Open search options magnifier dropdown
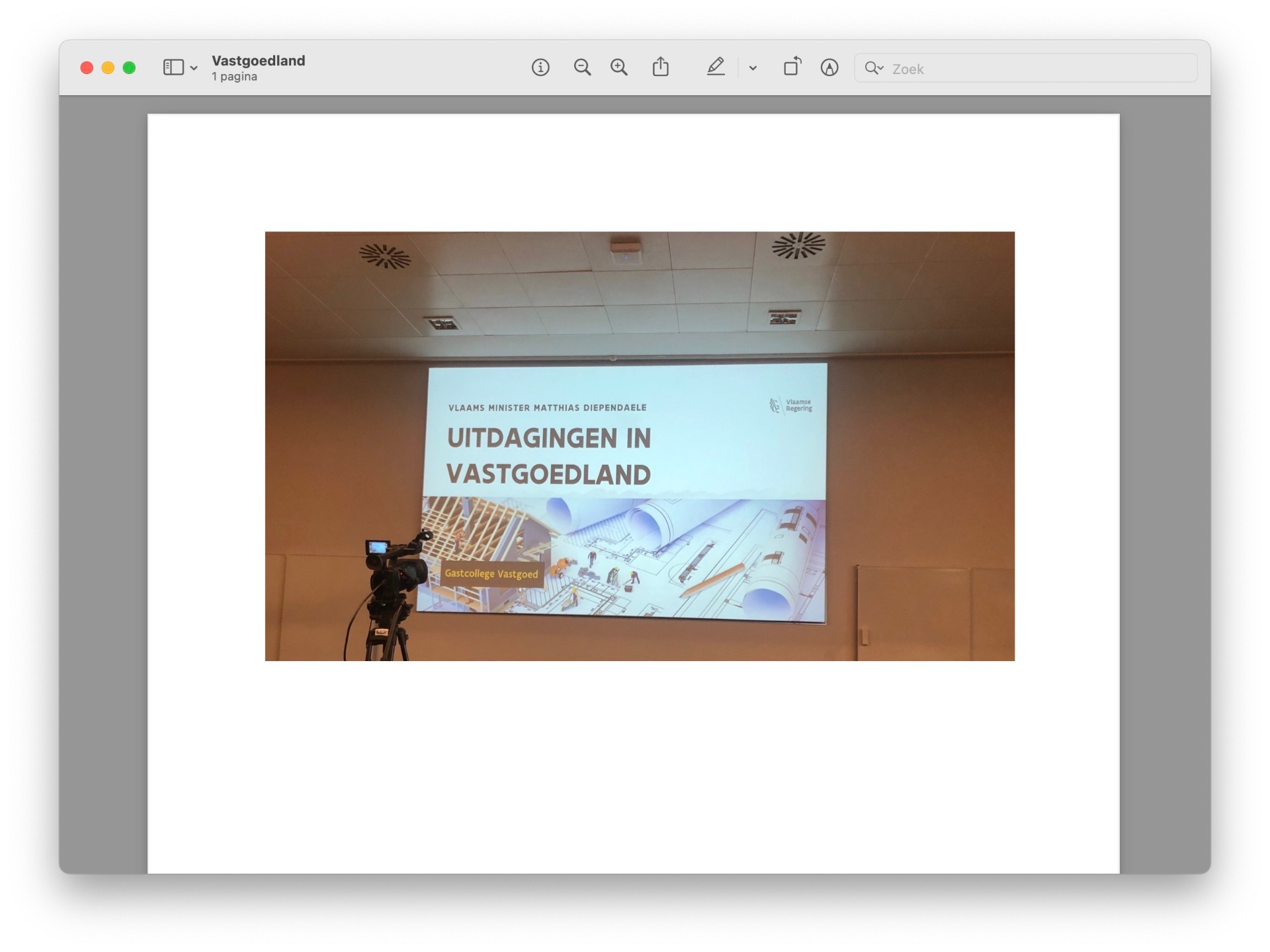 [x=874, y=68]
